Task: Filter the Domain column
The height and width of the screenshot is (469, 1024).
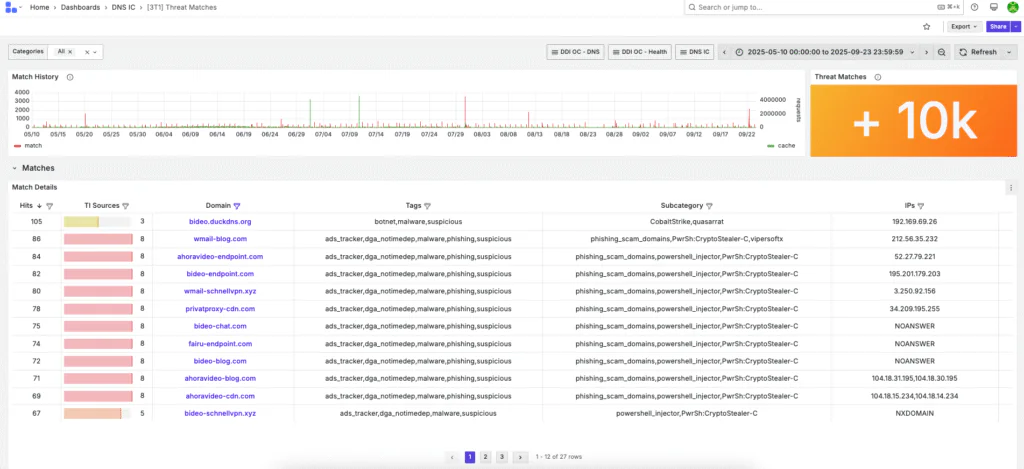Action: coord(237,206)
